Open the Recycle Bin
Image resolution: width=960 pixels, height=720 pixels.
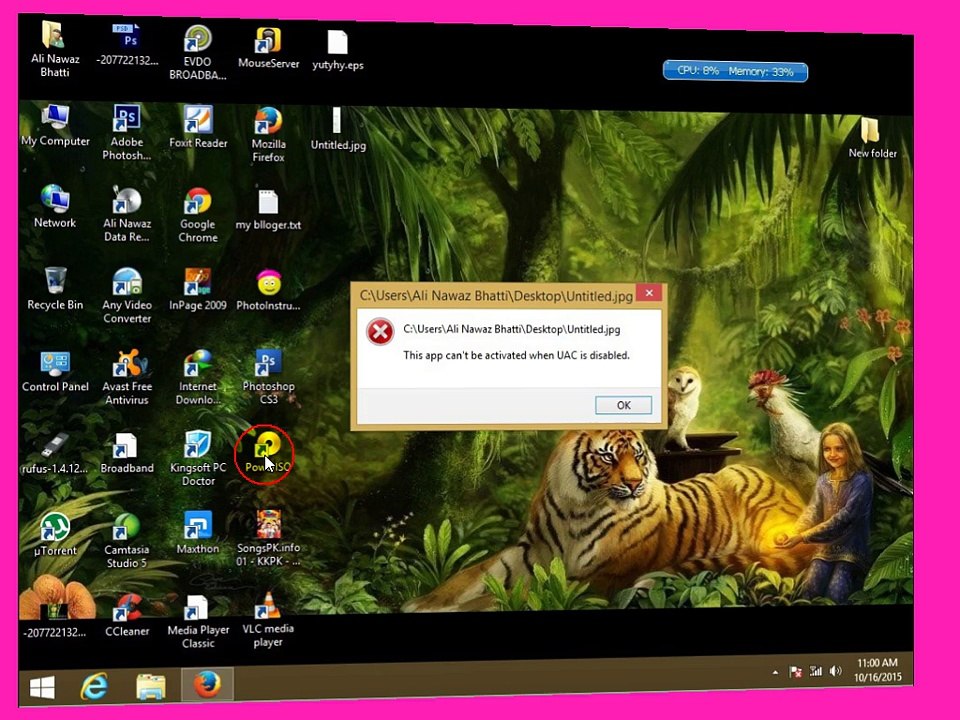(55, 288)
